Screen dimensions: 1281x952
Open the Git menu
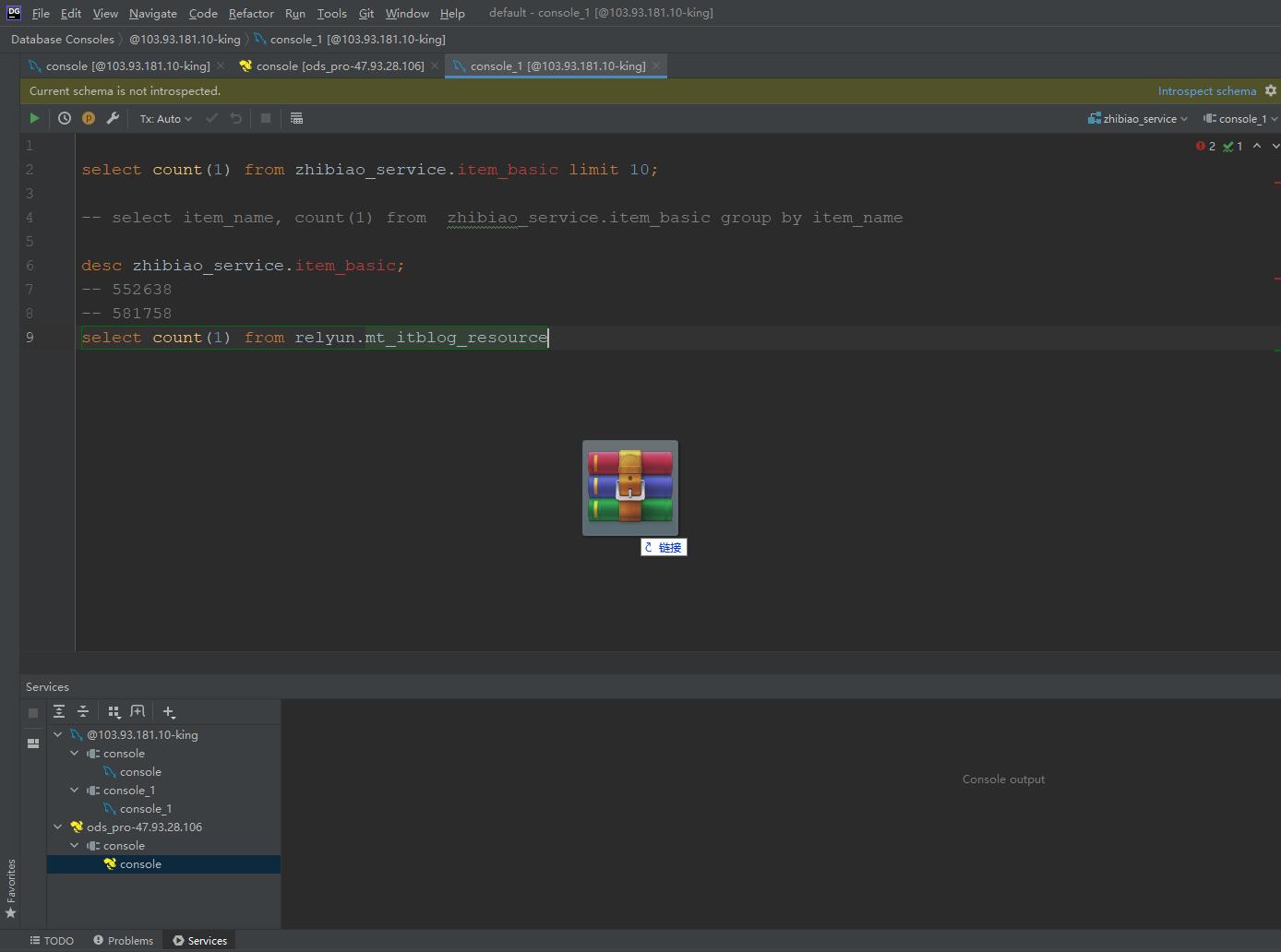coord(366,13)
